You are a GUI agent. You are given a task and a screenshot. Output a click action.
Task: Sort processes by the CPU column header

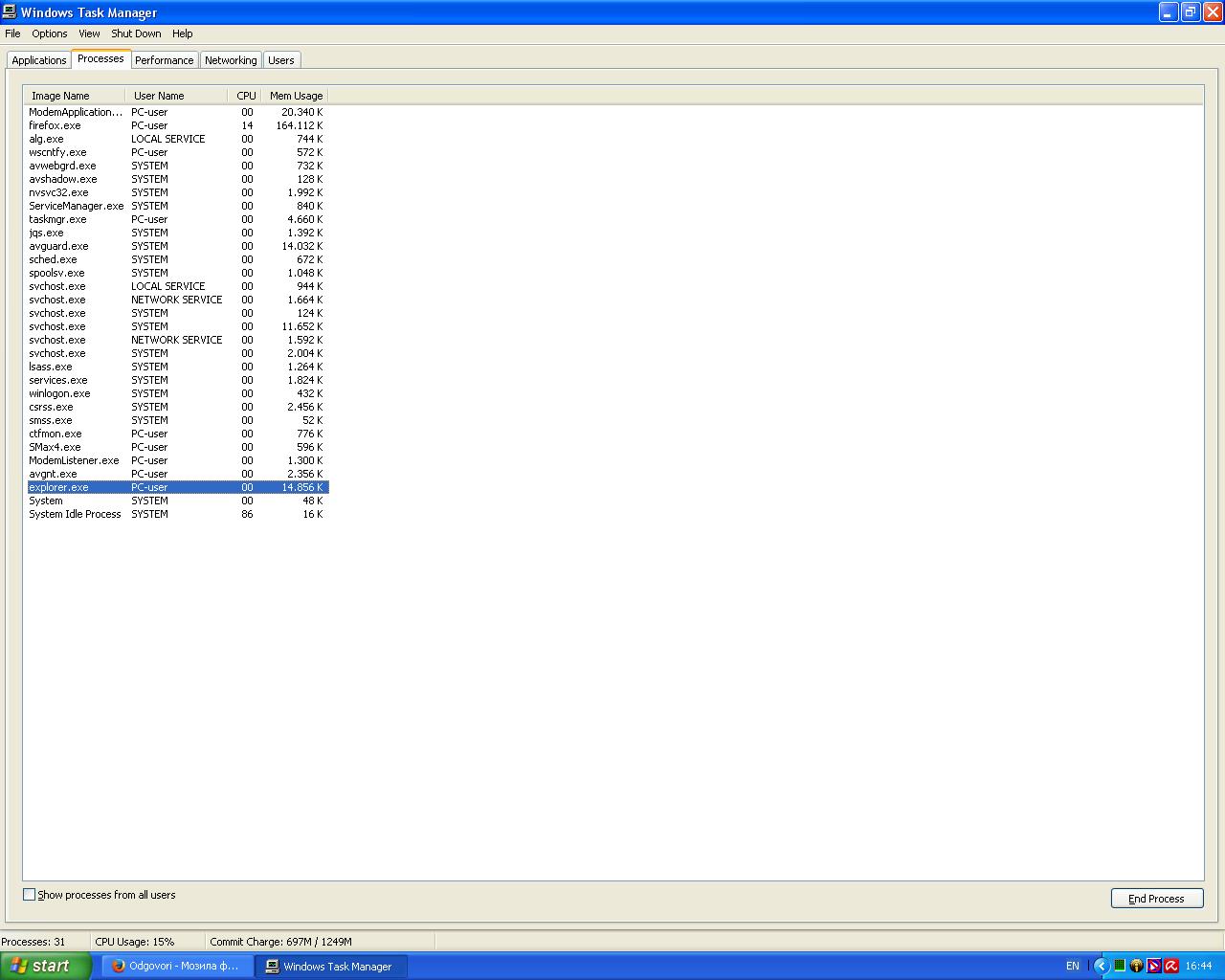pyautogui.click(x=245, y=96)
